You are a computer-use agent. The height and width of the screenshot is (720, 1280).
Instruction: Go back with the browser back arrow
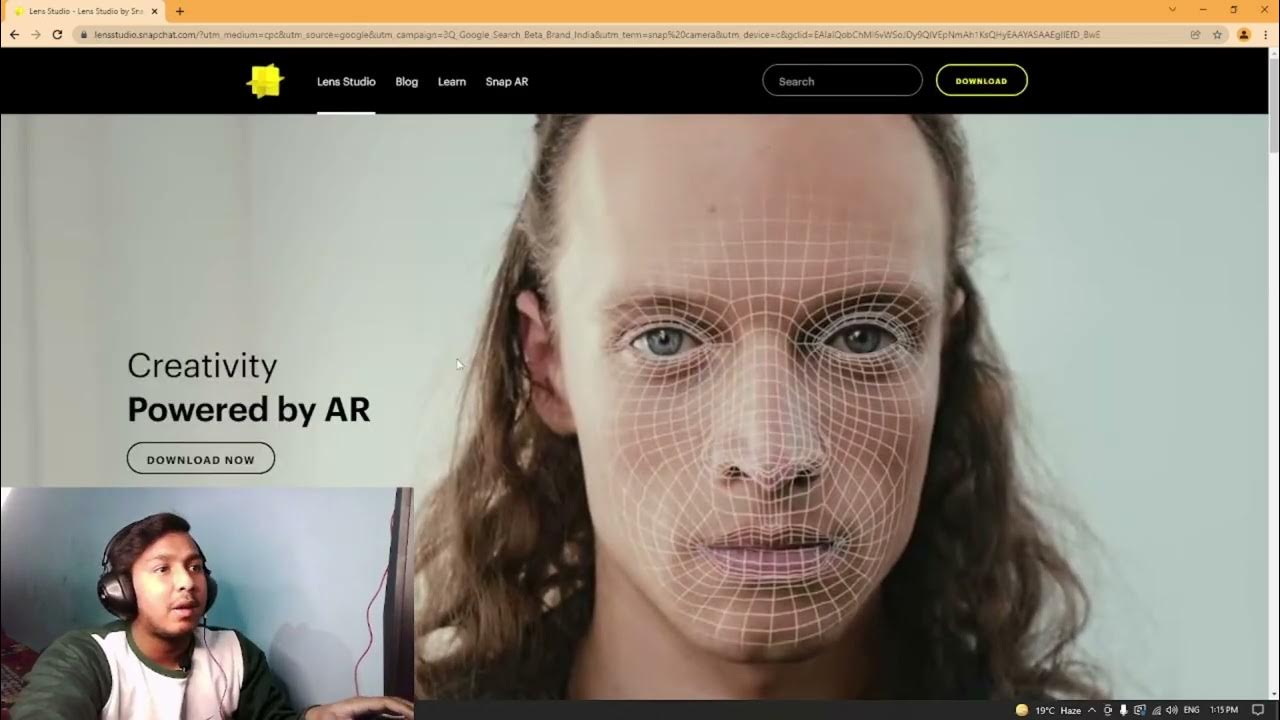point(14,34)
